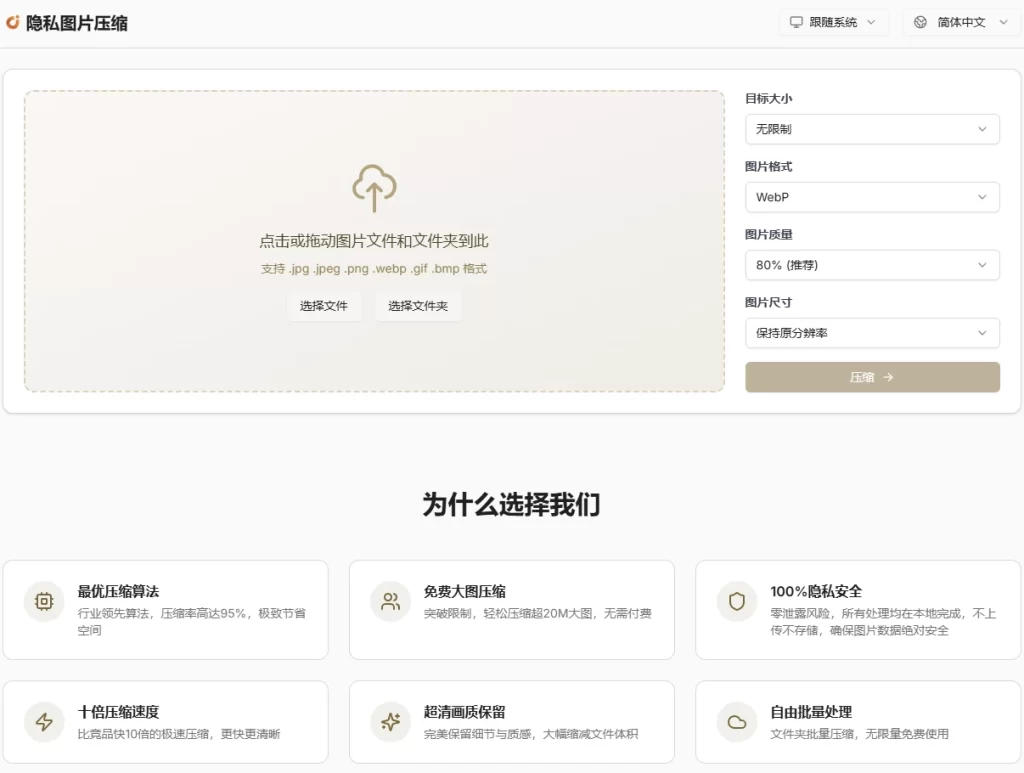Click the globe icon in the language selector
1024x773 pixels.
coord(921,22)
